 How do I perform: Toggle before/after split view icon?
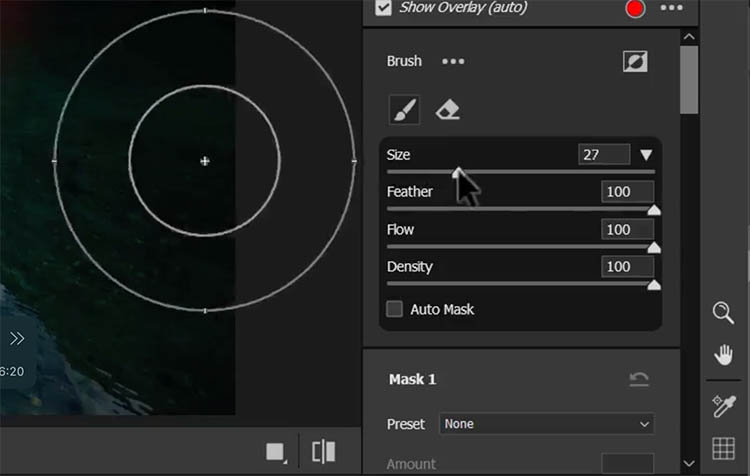323,452
